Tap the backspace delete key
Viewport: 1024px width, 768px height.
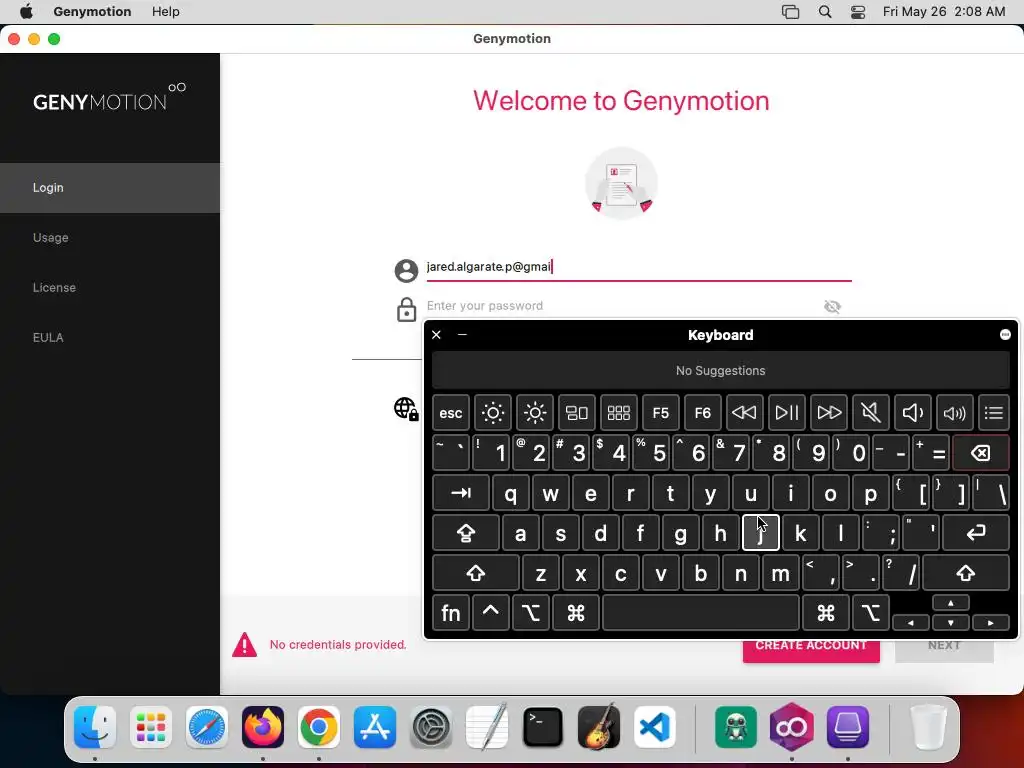(x=981, y=453)
